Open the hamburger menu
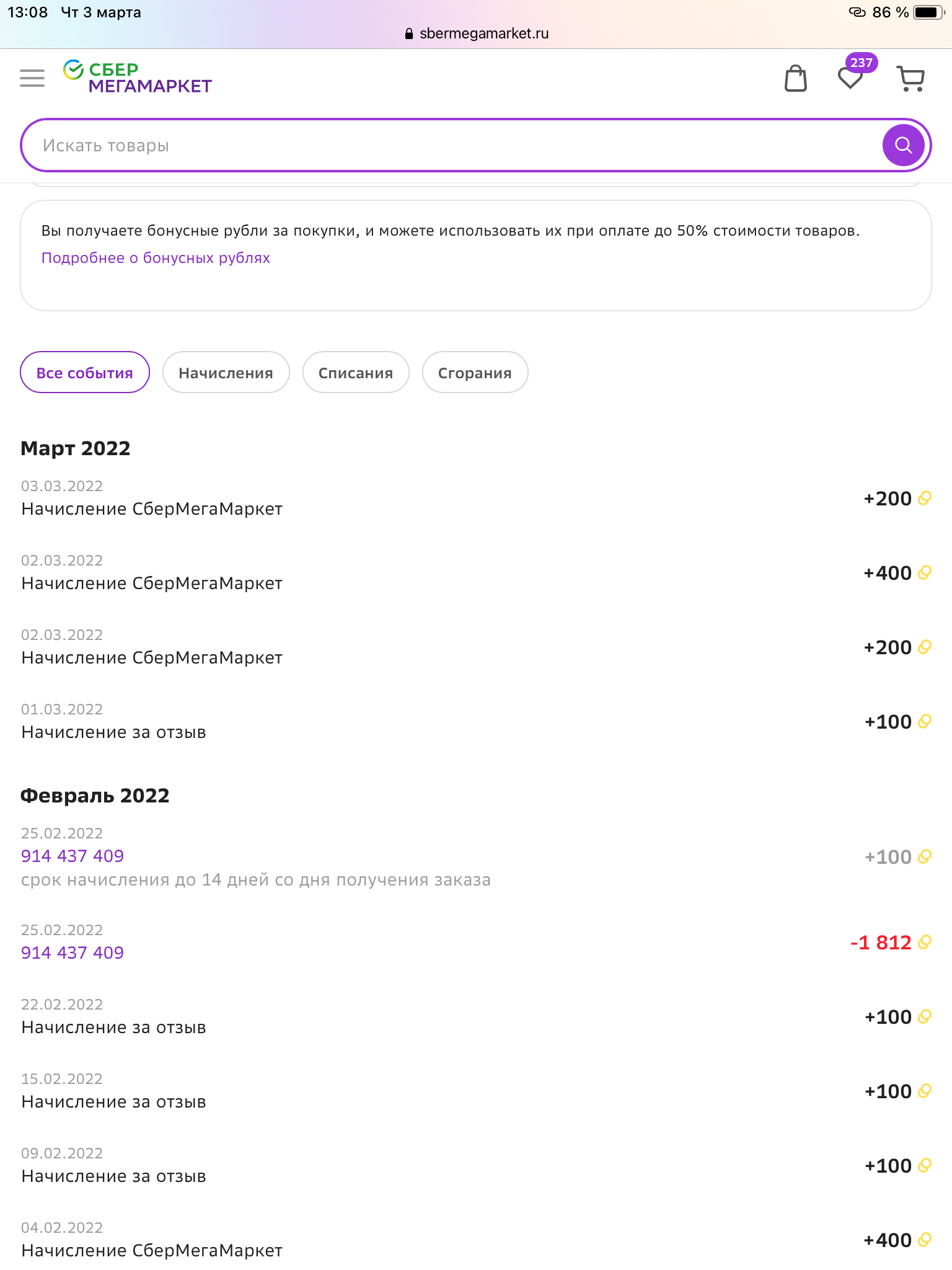 pyautogui.click(x=32, y=78)
